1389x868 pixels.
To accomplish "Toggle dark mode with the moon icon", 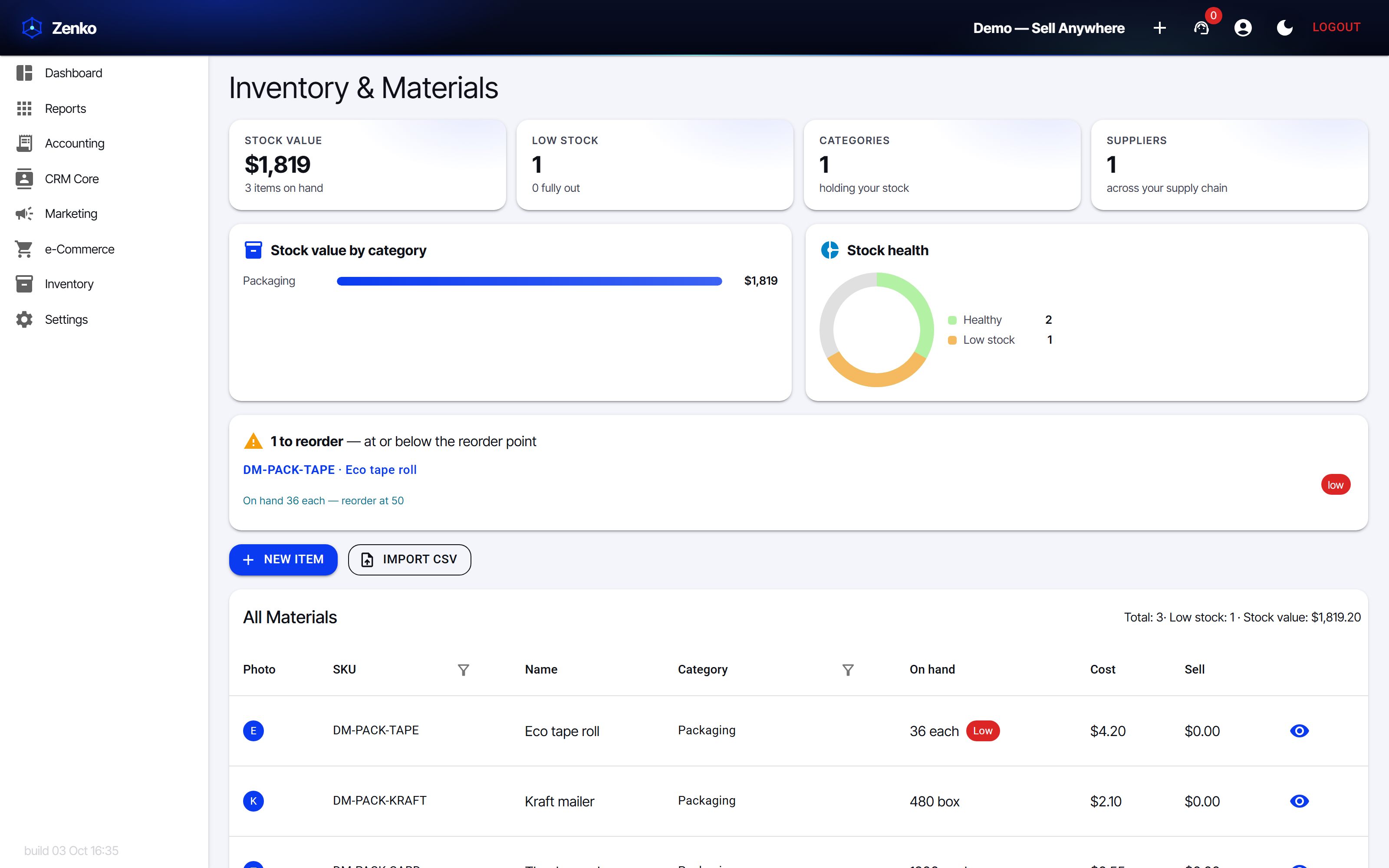I will [x=1284, y=27].
